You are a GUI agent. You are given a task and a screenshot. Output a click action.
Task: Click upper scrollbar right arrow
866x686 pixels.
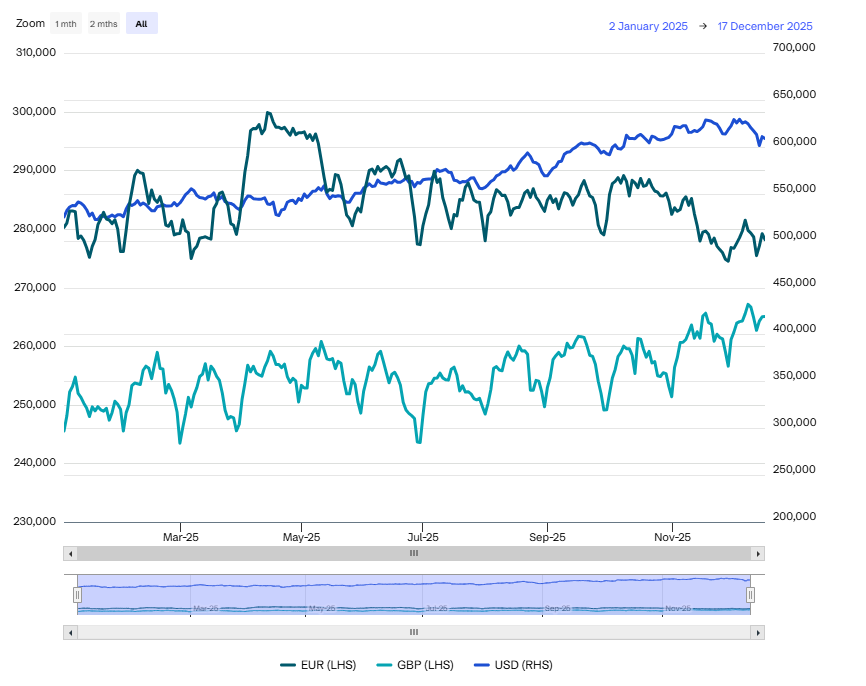pyautogui.click(x=758, y=554)
